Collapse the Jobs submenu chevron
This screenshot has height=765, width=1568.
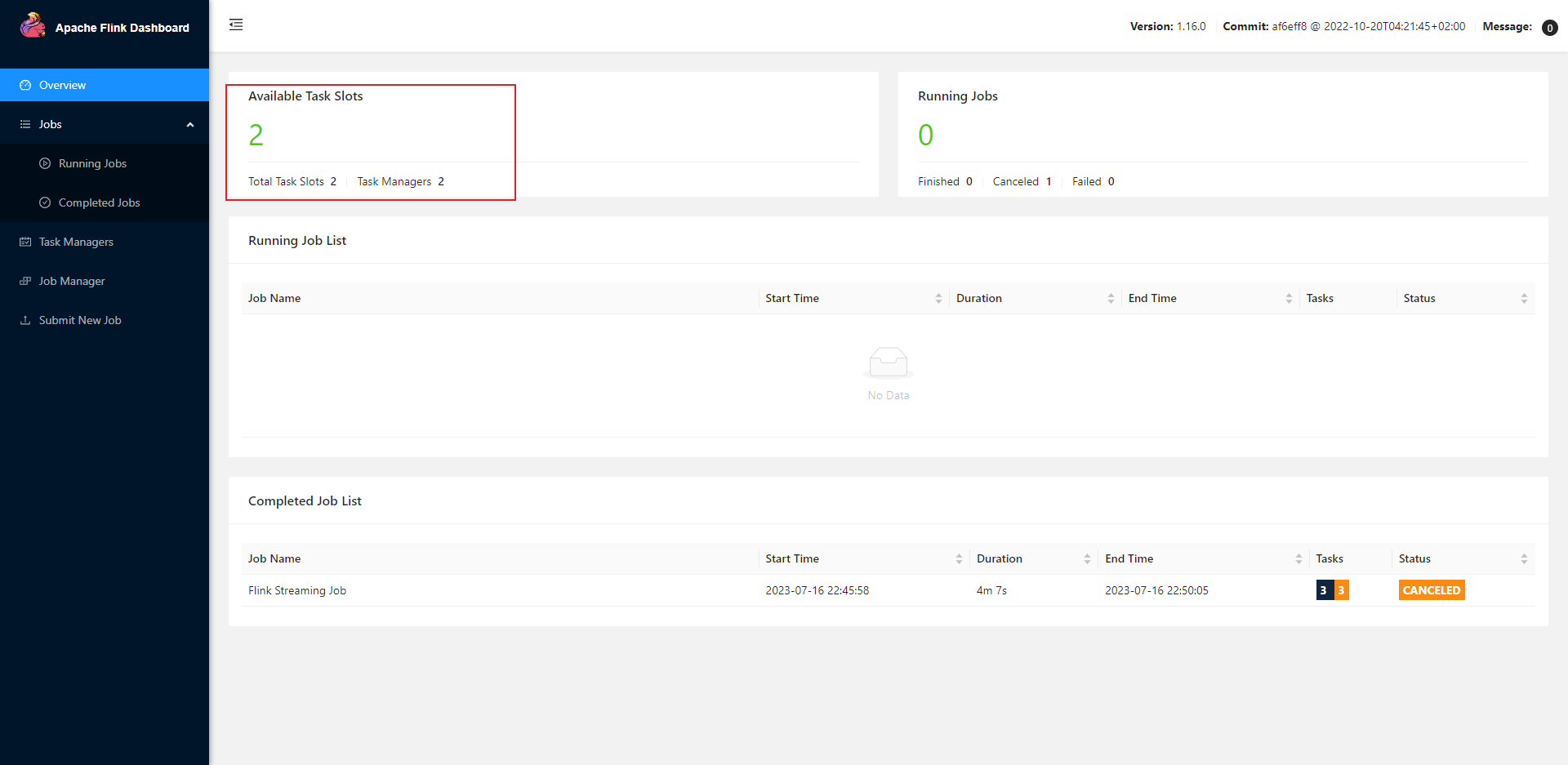pyautogui.click(x=190, y=125)
